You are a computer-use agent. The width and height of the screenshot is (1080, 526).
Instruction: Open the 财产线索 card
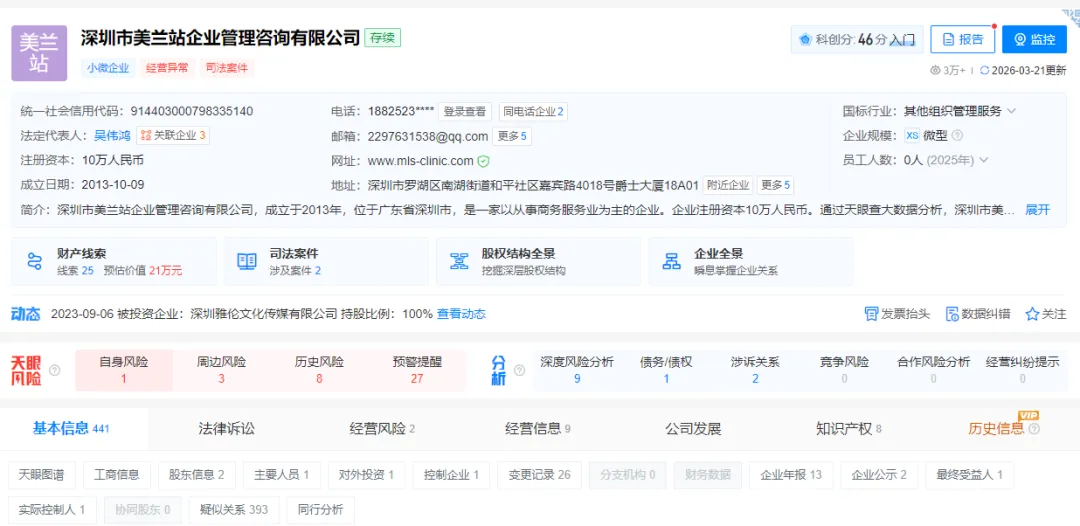[x=114, y=262]
